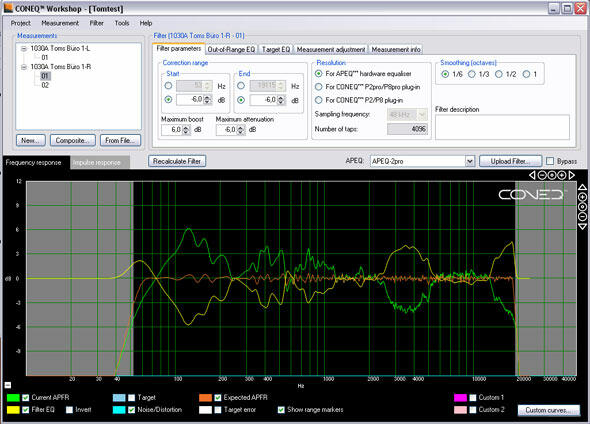Select 1 octave smoothing
This screenshot has width=590, height=424.
coord(526,74)
